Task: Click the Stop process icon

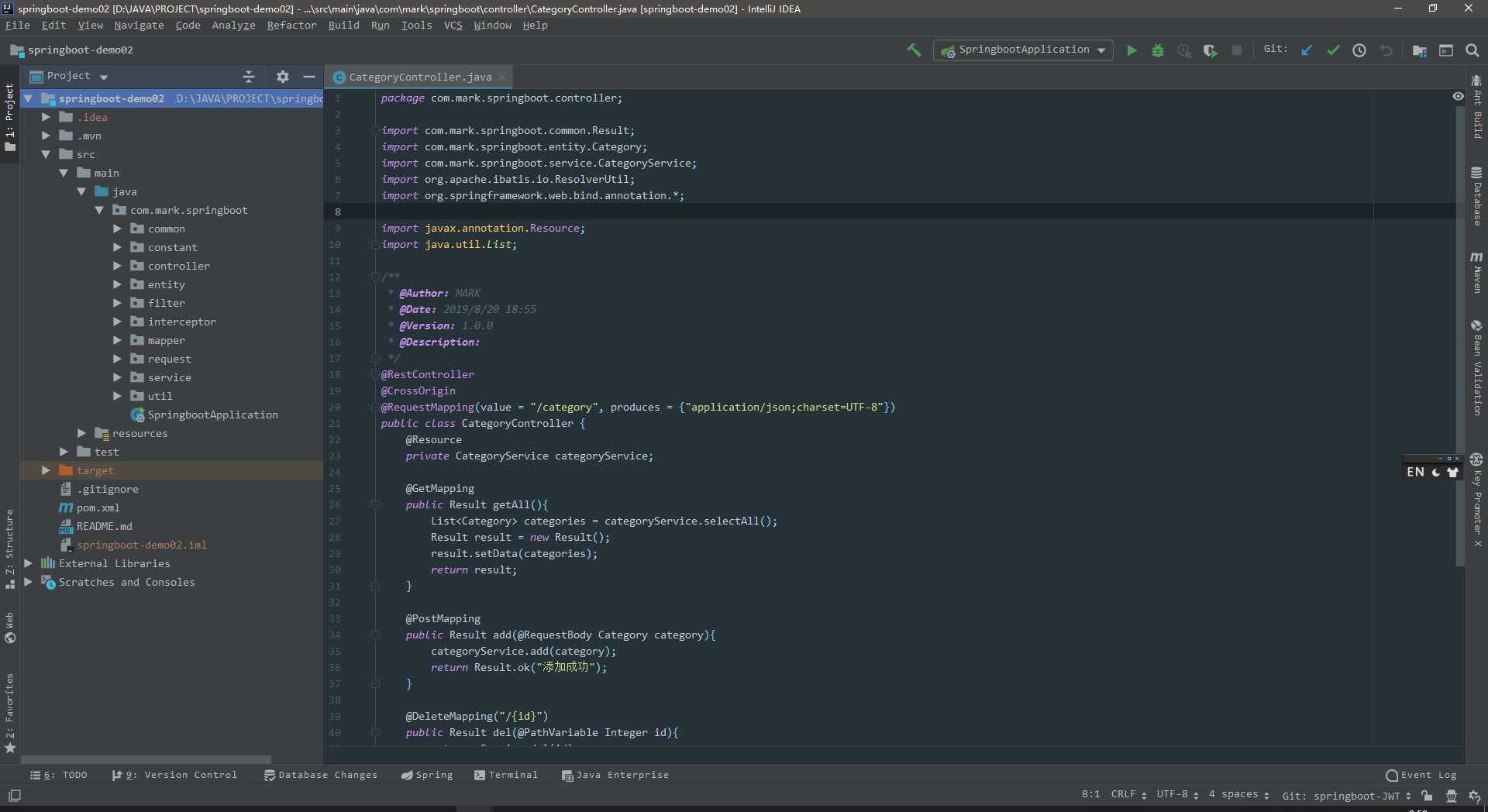Action: 1237,50
